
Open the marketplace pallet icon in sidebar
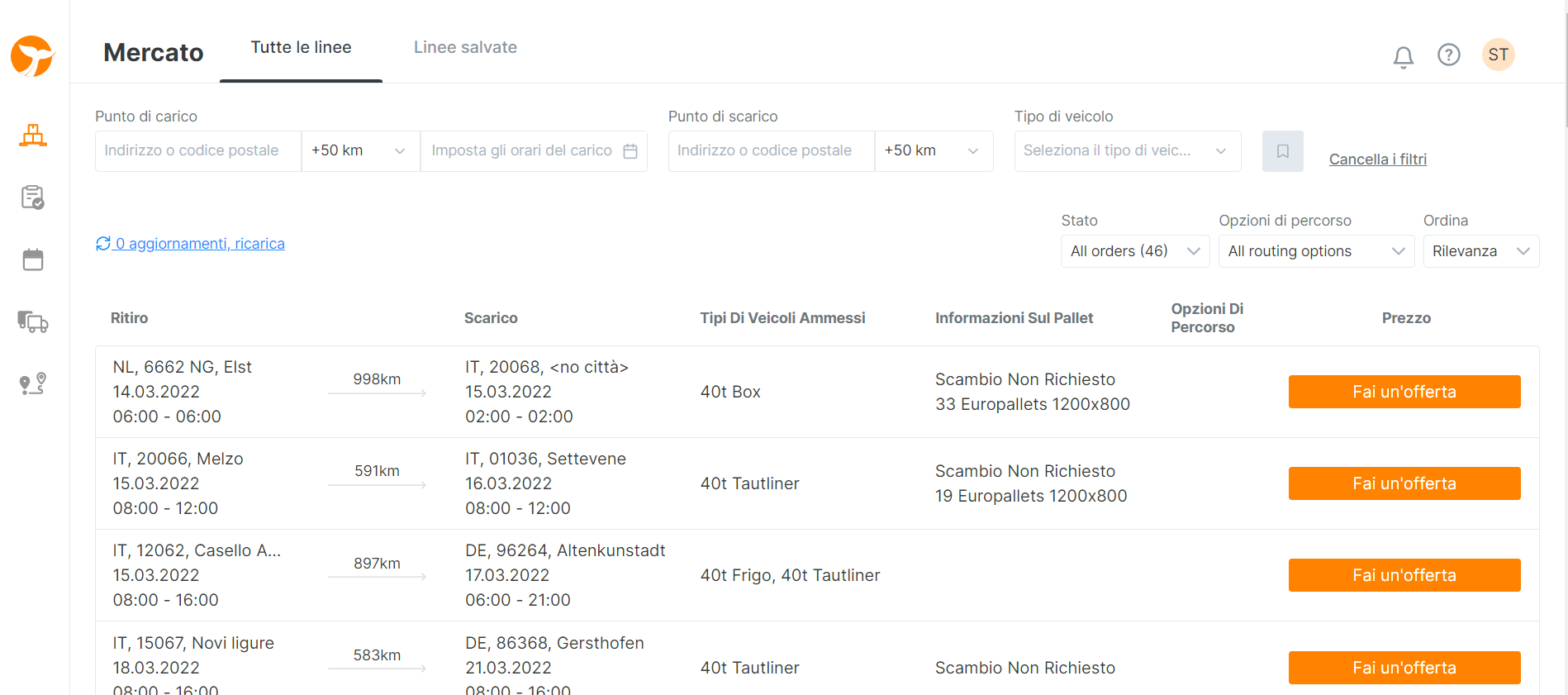pyautogui.click(x=33, y=136)
